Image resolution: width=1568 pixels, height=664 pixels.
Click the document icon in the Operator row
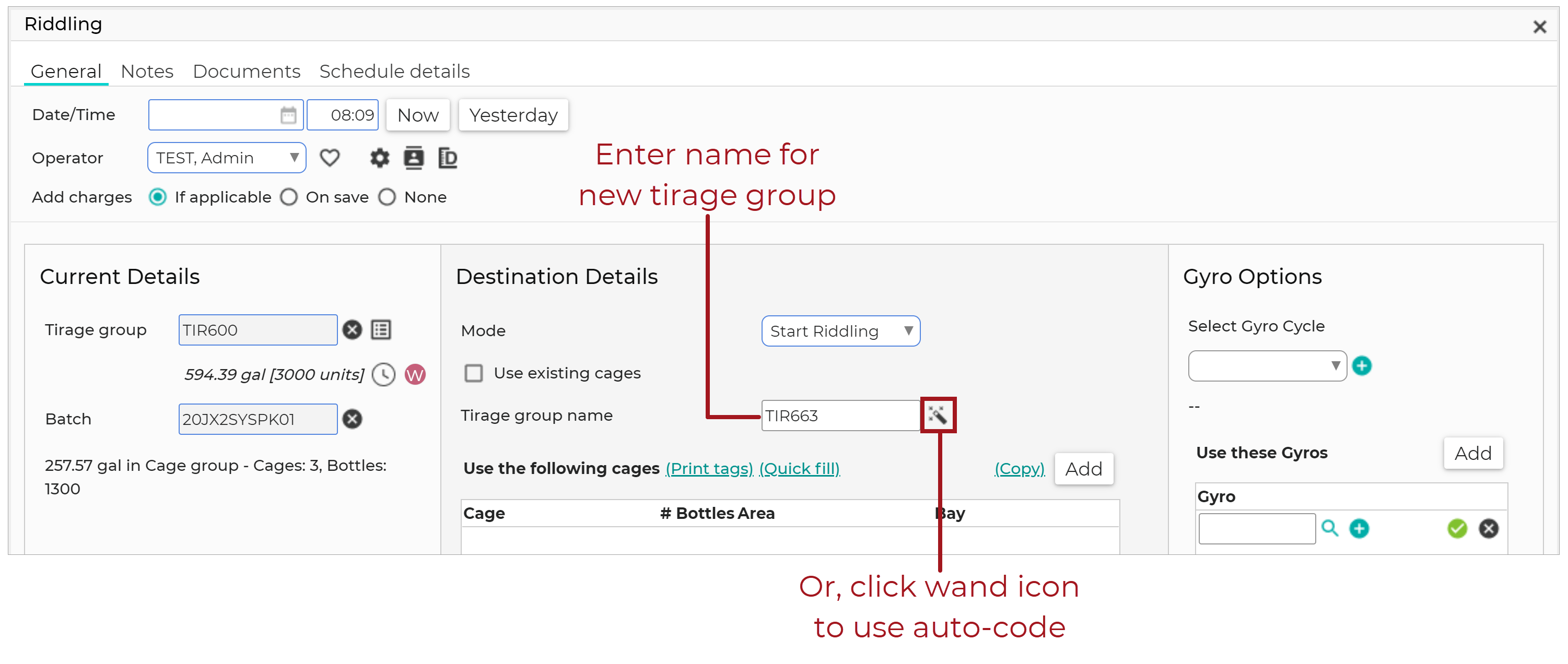[x=448, y=158]
